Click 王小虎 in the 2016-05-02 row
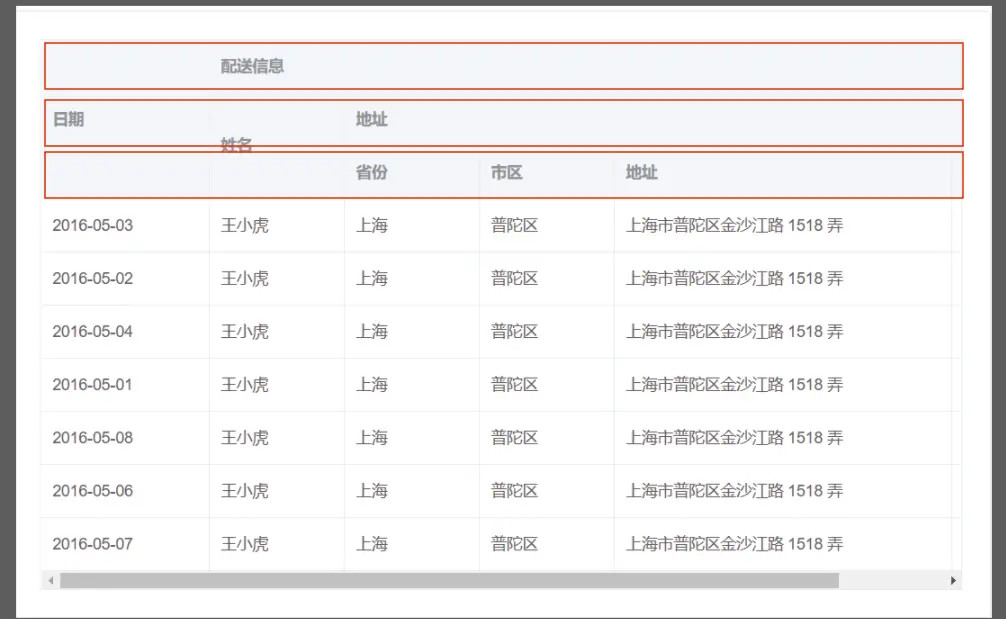The image size is (1006, 619). coord(244,279)
